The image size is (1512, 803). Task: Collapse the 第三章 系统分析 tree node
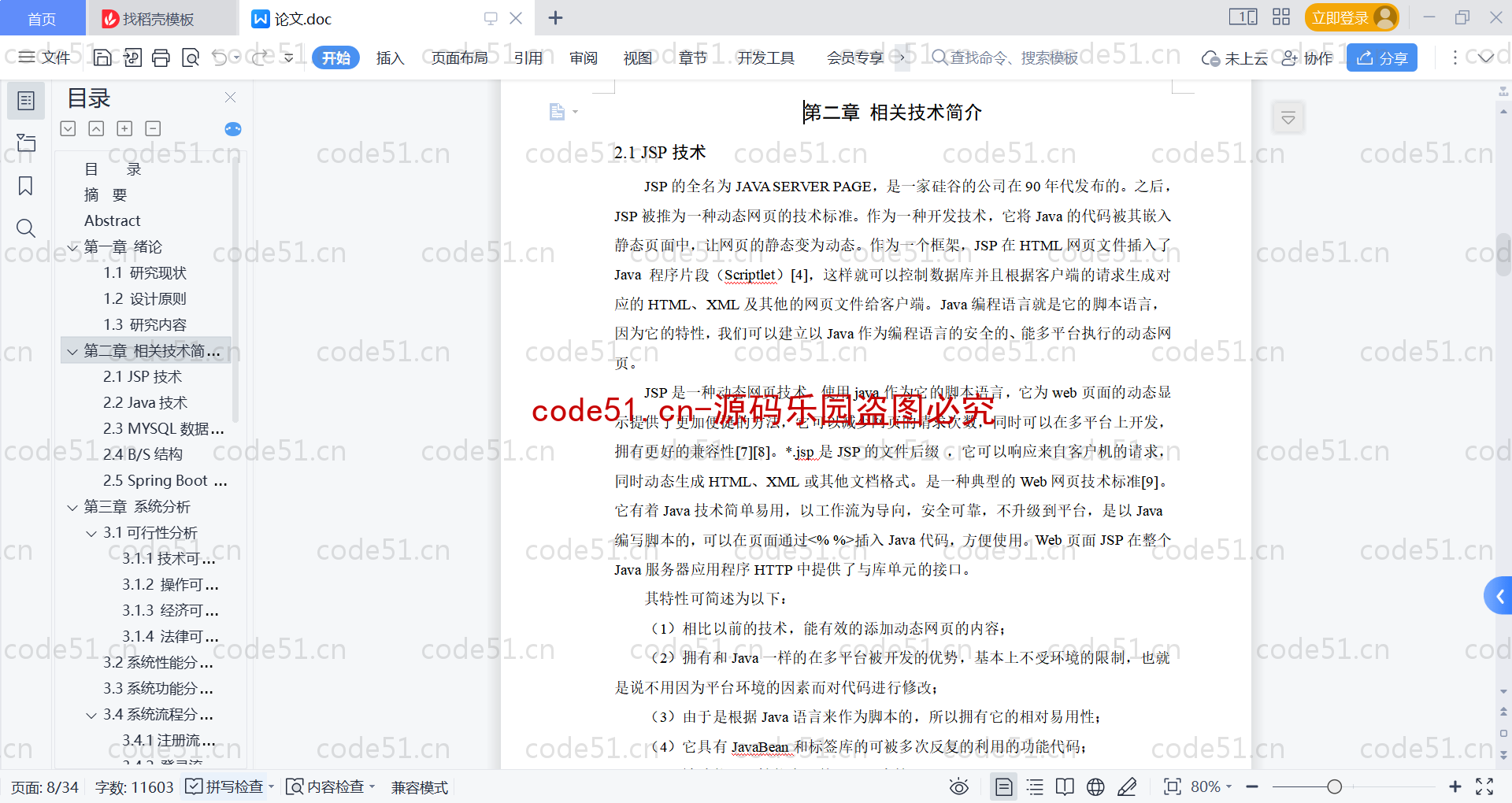point(72,507)
